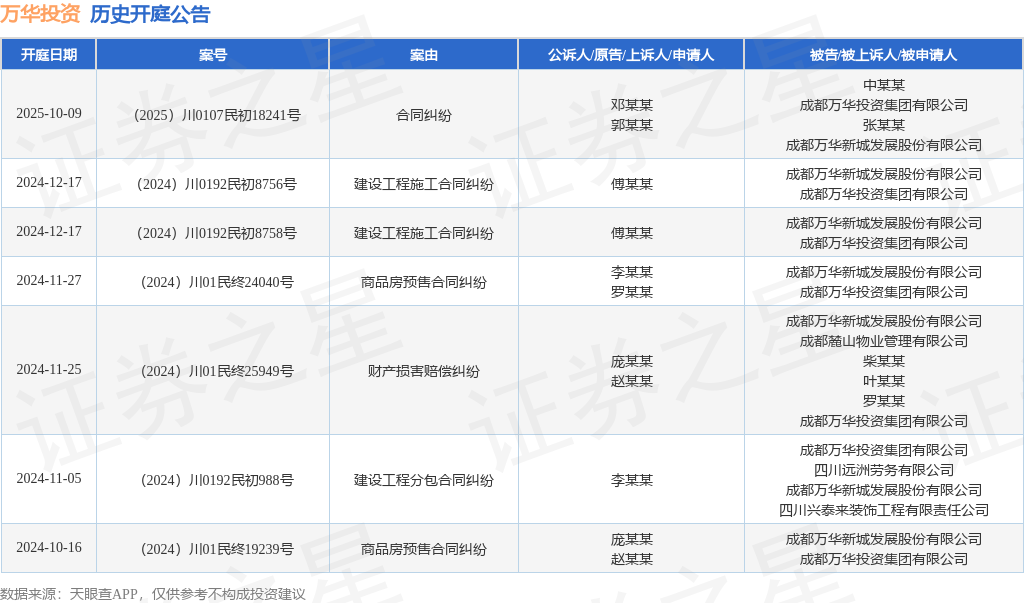Click plaintiff 傅某某 in the 8758号 row

click(632, 233)
